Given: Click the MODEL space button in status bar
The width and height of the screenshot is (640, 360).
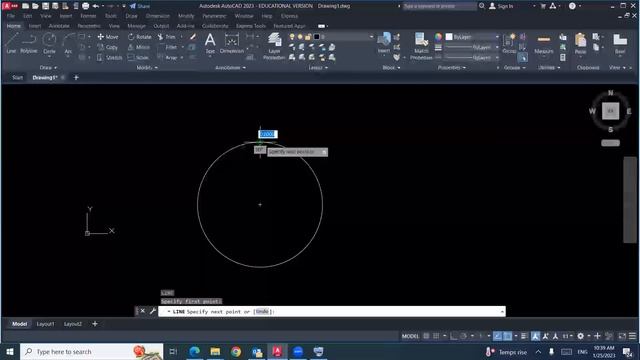Looking at the screenshot, I should click(x=410, y=336).
